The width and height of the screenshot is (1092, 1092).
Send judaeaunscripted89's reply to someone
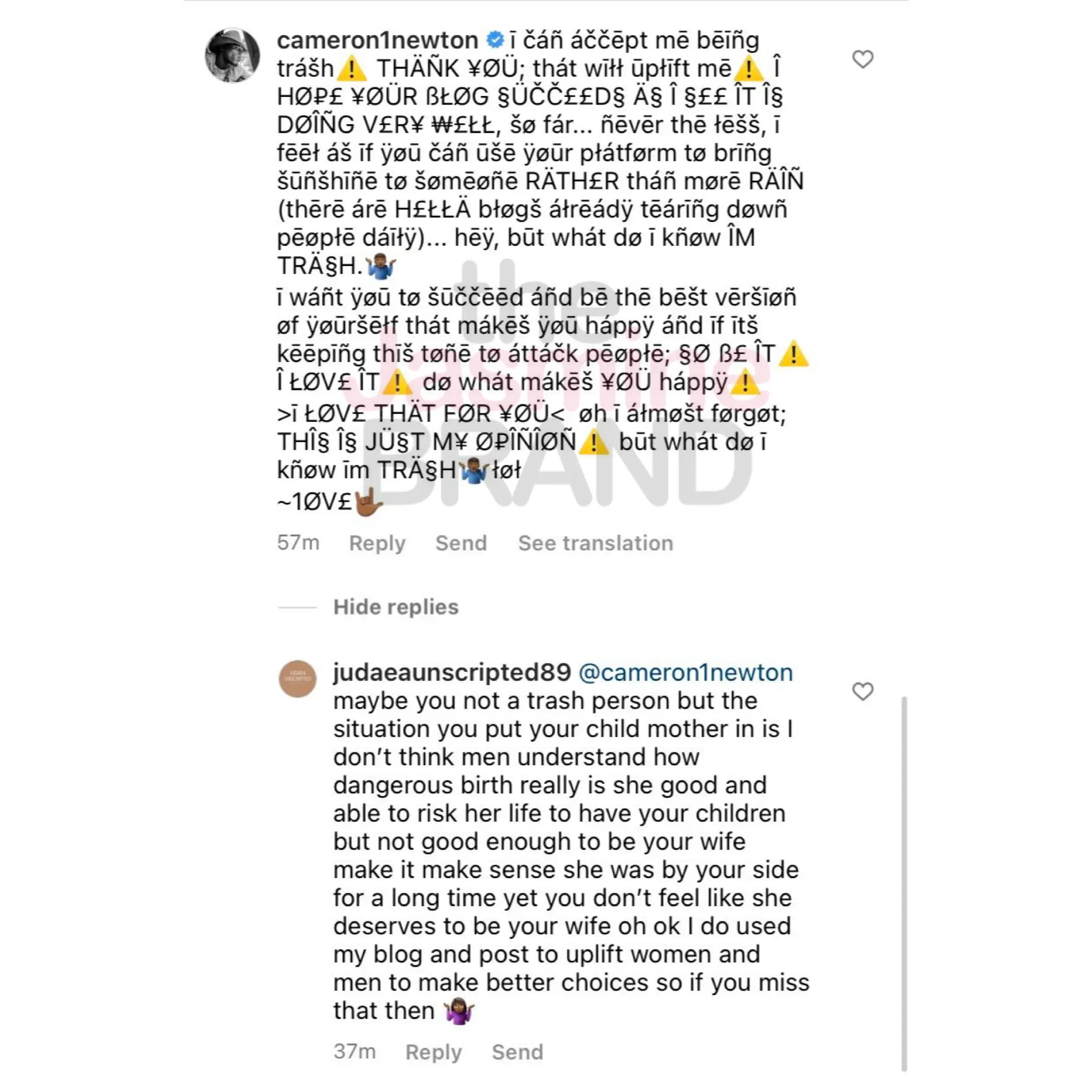[517, 1052]
